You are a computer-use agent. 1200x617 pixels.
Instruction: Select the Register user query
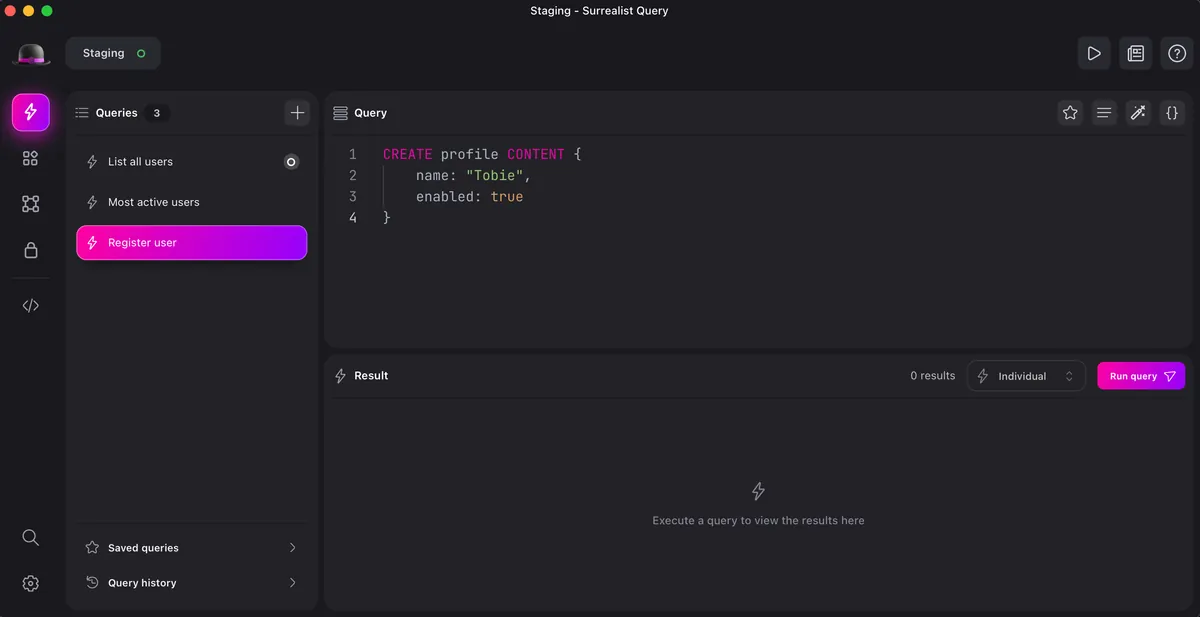click(191, 243)
